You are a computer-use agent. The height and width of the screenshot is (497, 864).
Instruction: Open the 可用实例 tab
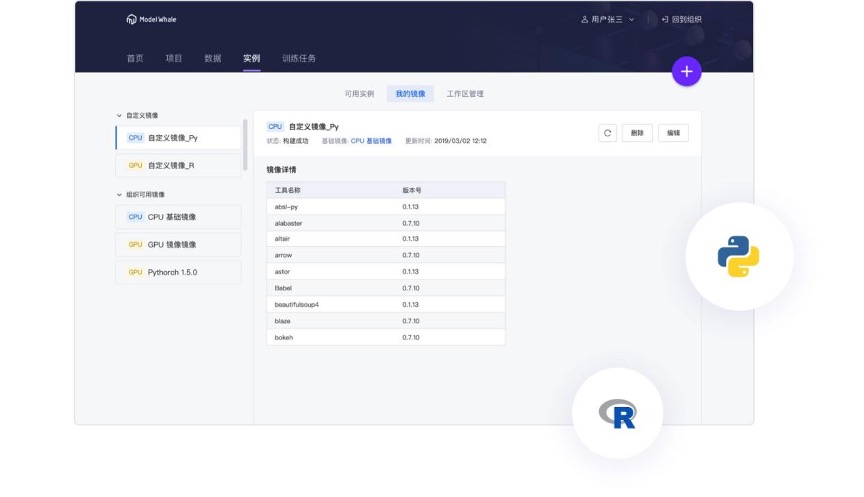coord(359,94)
